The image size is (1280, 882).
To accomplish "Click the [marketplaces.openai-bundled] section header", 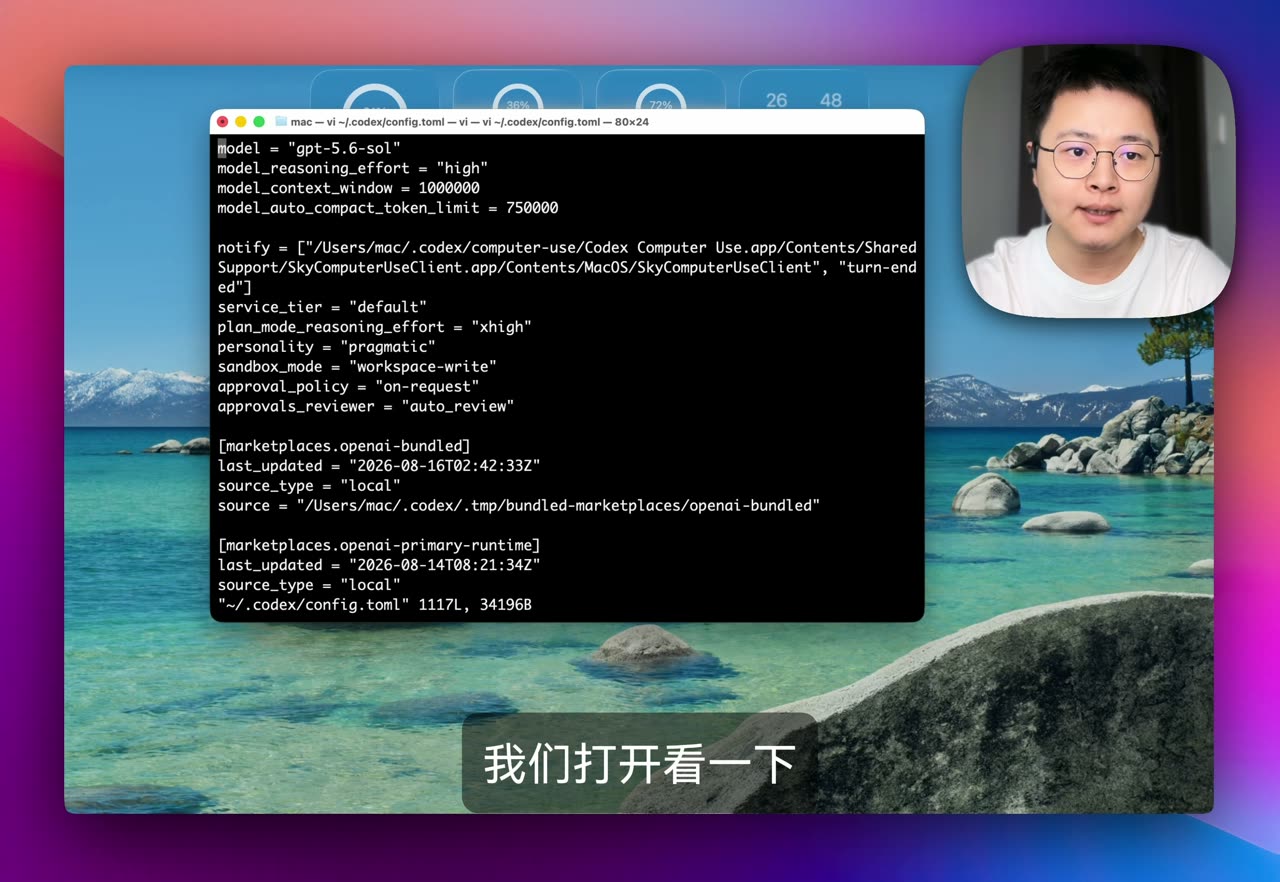I will coord(344,446).
